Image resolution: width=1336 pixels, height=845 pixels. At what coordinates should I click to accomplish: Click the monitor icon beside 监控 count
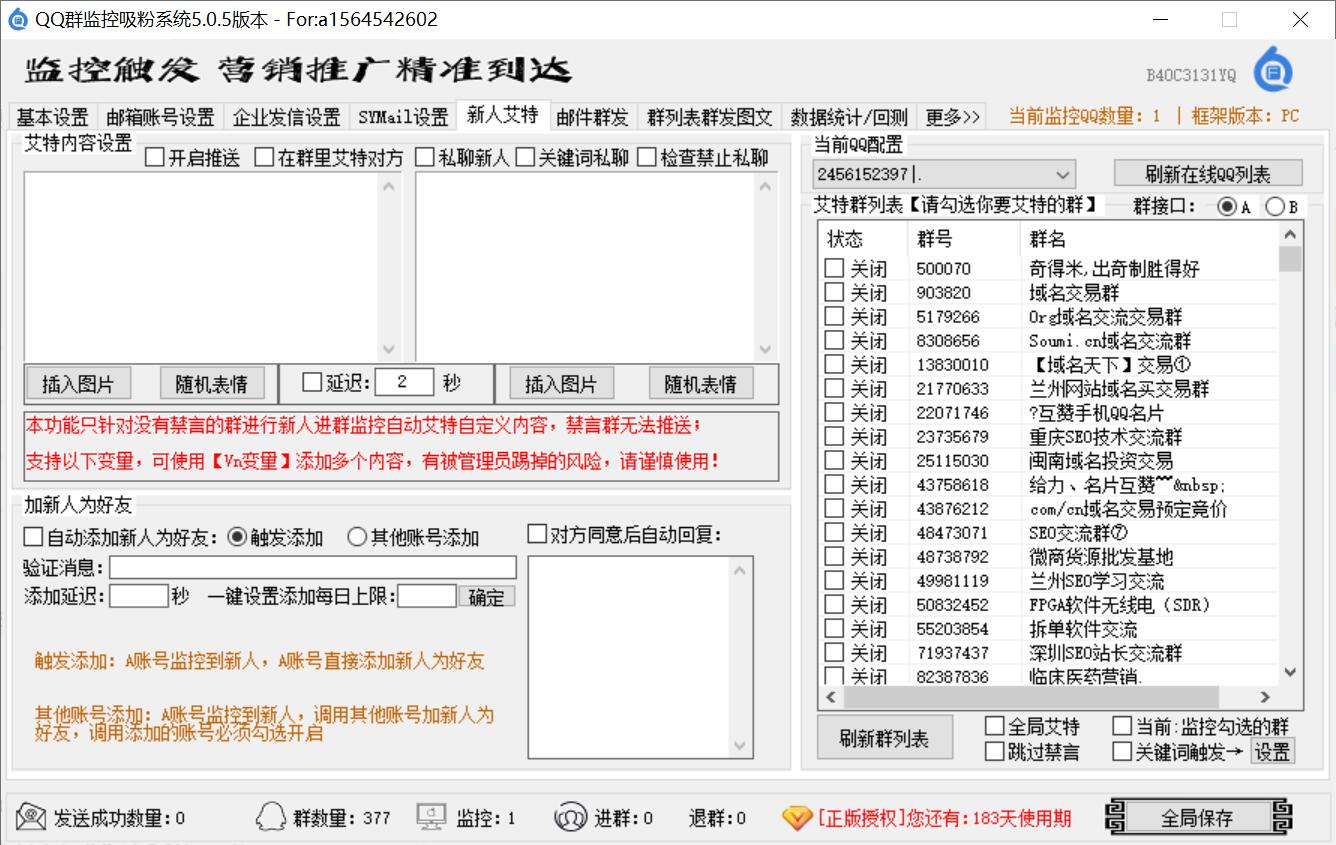[x=431, y=817]
